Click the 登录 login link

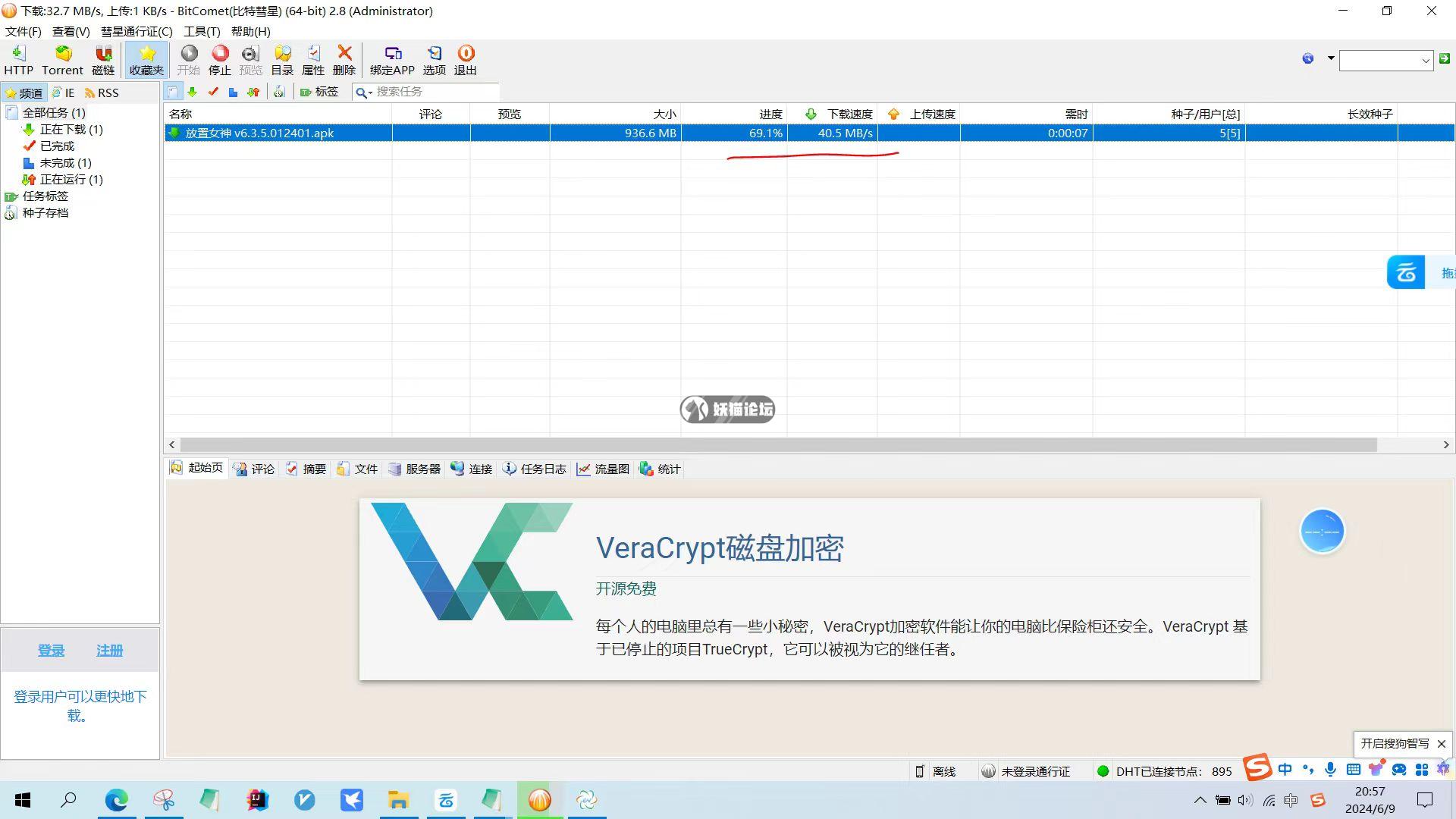[x=51, y=651]
